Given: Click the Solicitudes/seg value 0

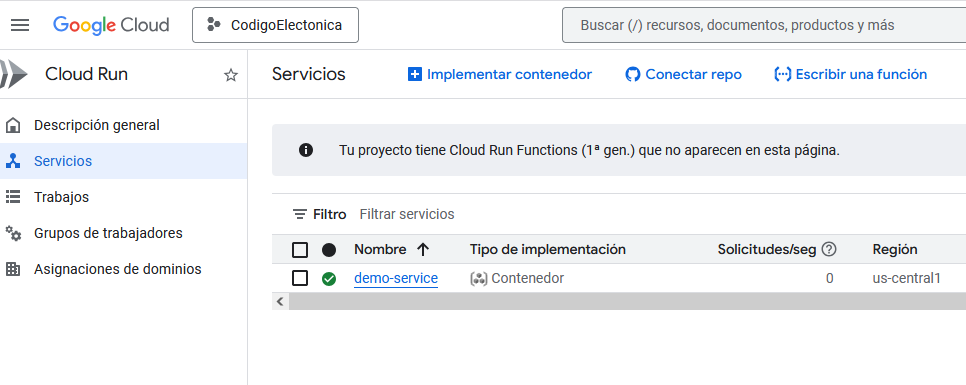Looking at the screenshot, I should click(x=829, y=278).
